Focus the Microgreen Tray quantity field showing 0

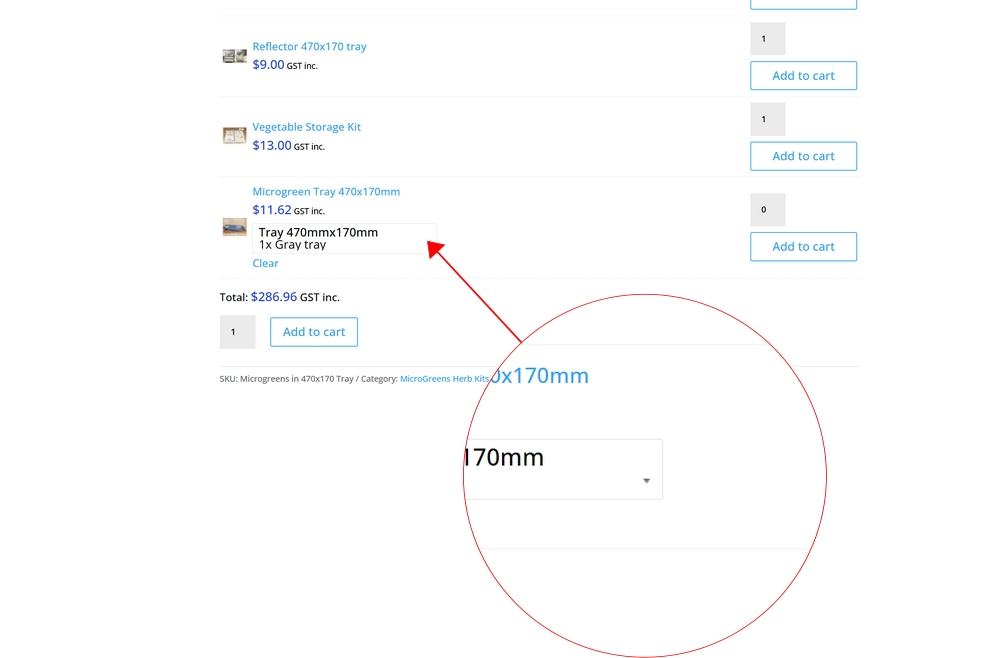point(767,210)
